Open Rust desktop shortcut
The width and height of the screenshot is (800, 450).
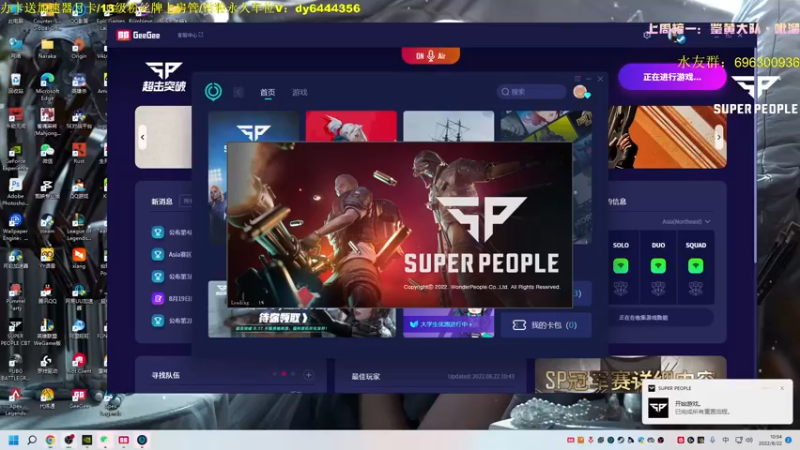click(x=79, y=153)
